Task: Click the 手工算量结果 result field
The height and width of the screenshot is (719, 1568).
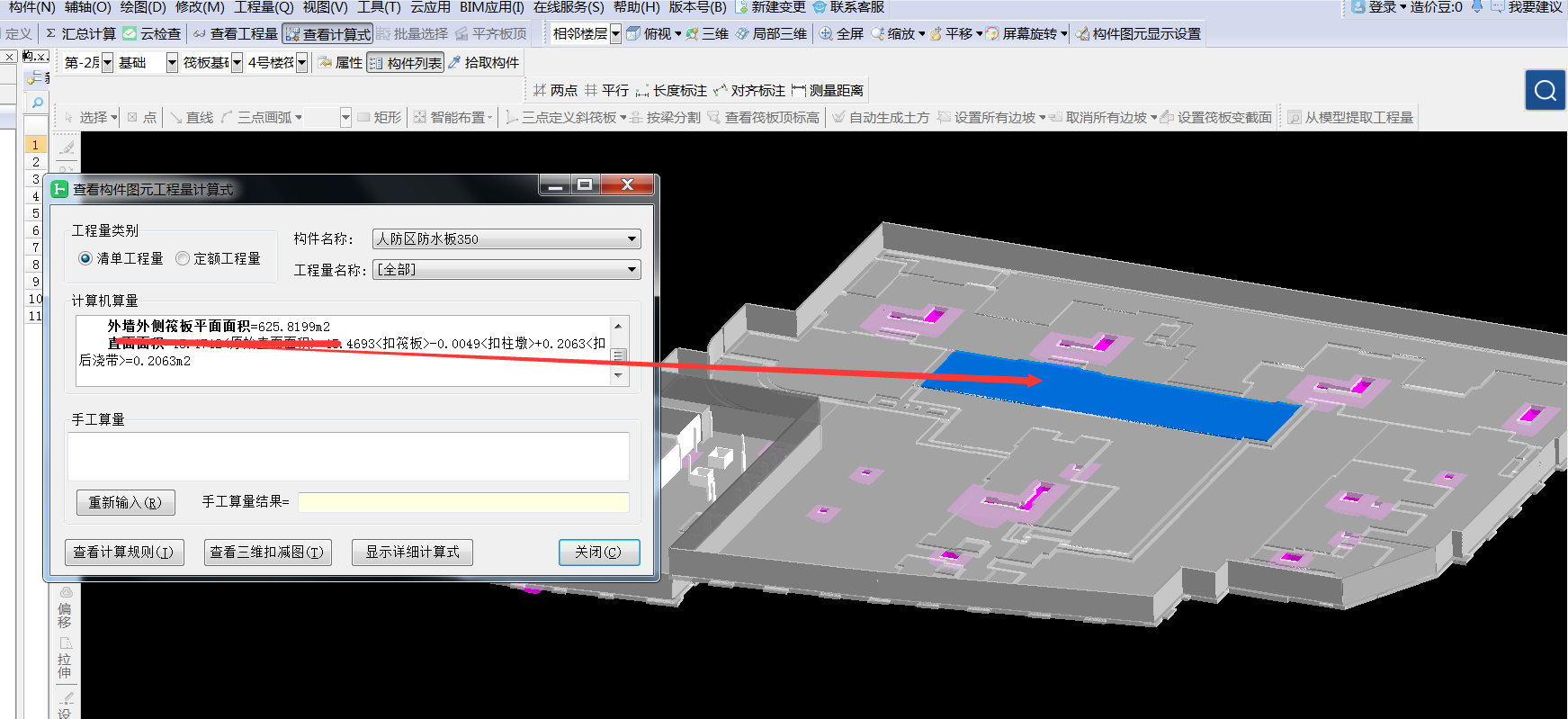Action: pos(463,502)
